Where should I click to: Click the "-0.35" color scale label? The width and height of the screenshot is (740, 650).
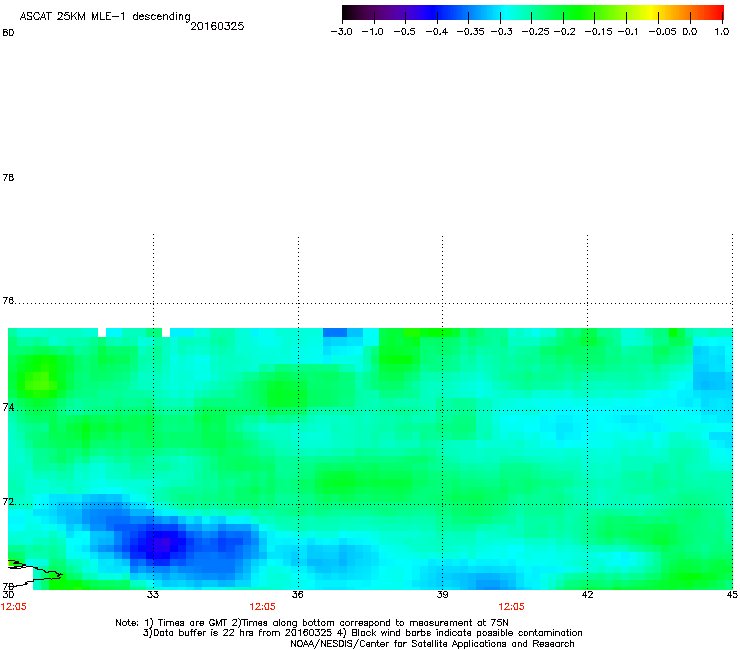point(471,32)
